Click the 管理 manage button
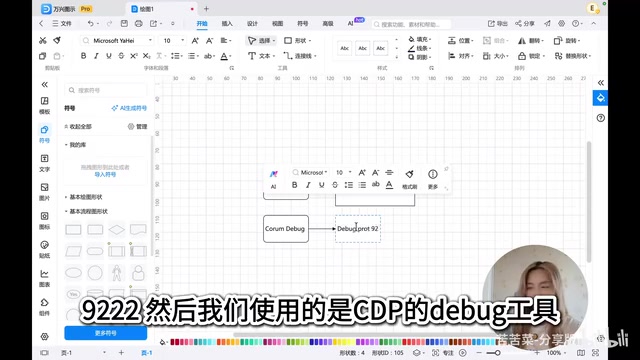The width and height of the screenshot is (640, 360). (138, 127)
